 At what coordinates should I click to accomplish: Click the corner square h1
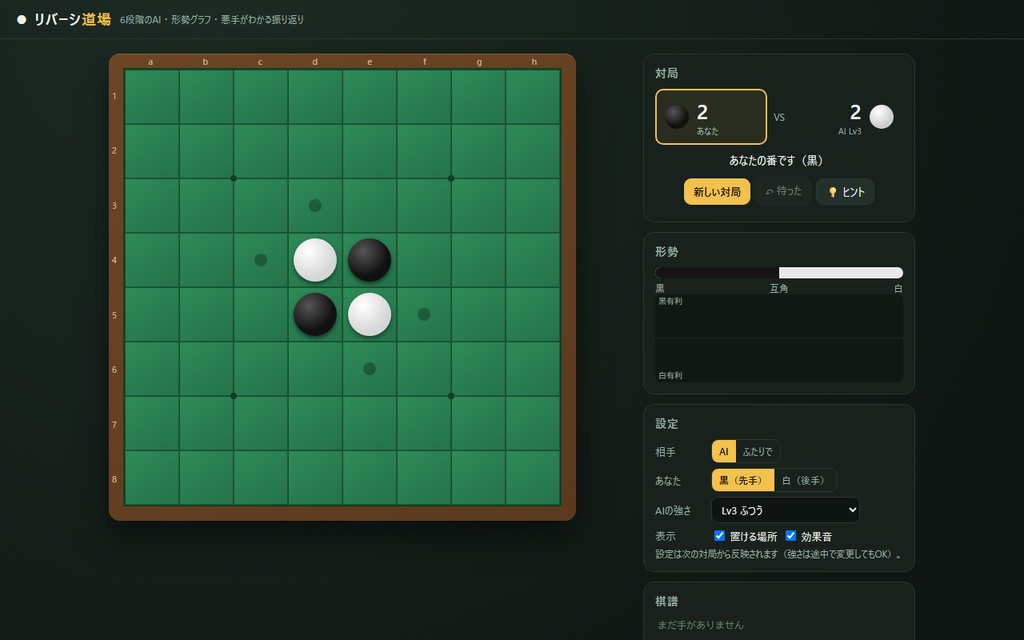coord(533,97)
